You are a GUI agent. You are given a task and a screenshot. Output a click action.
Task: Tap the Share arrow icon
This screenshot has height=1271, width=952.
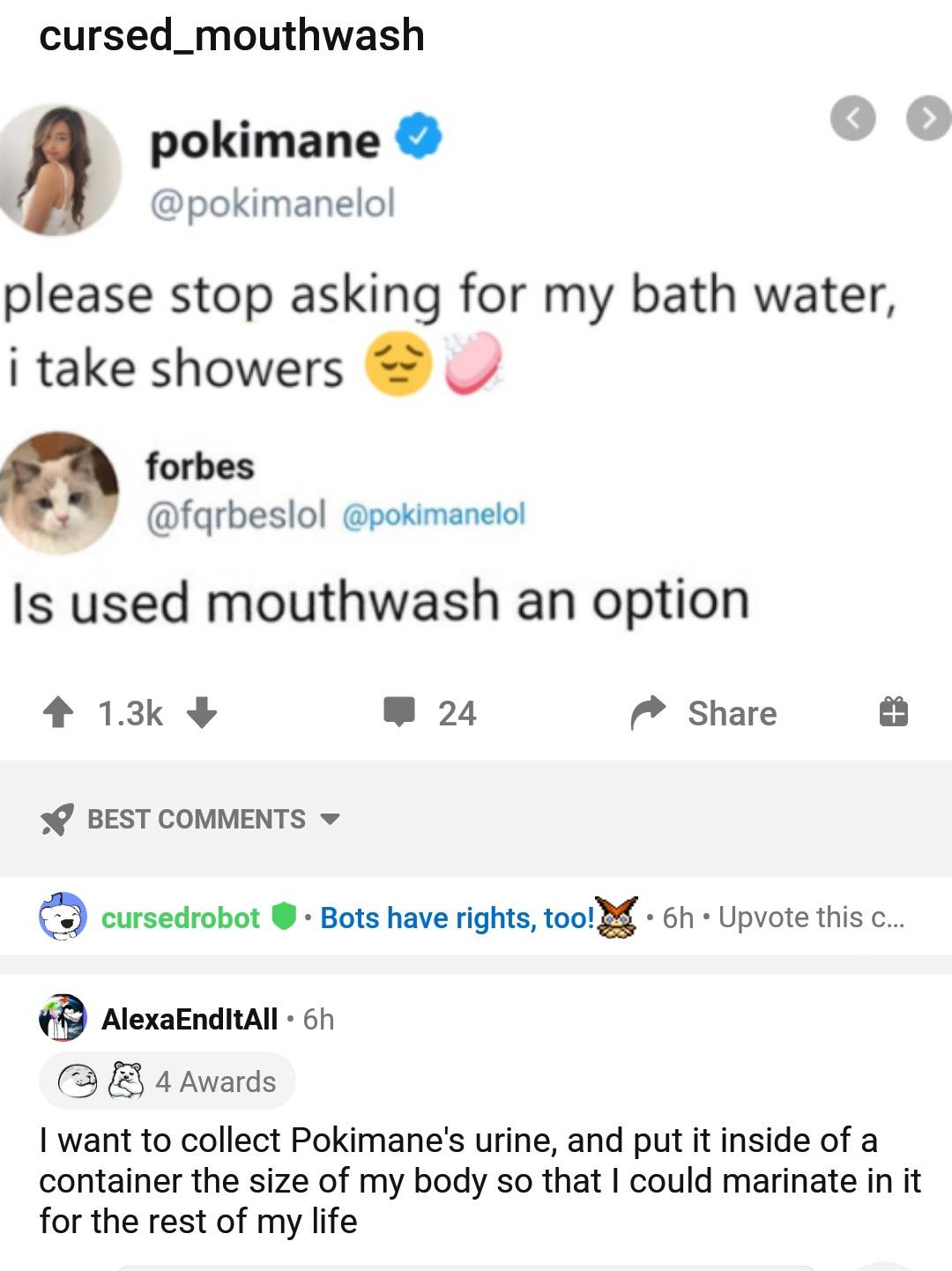648,712
